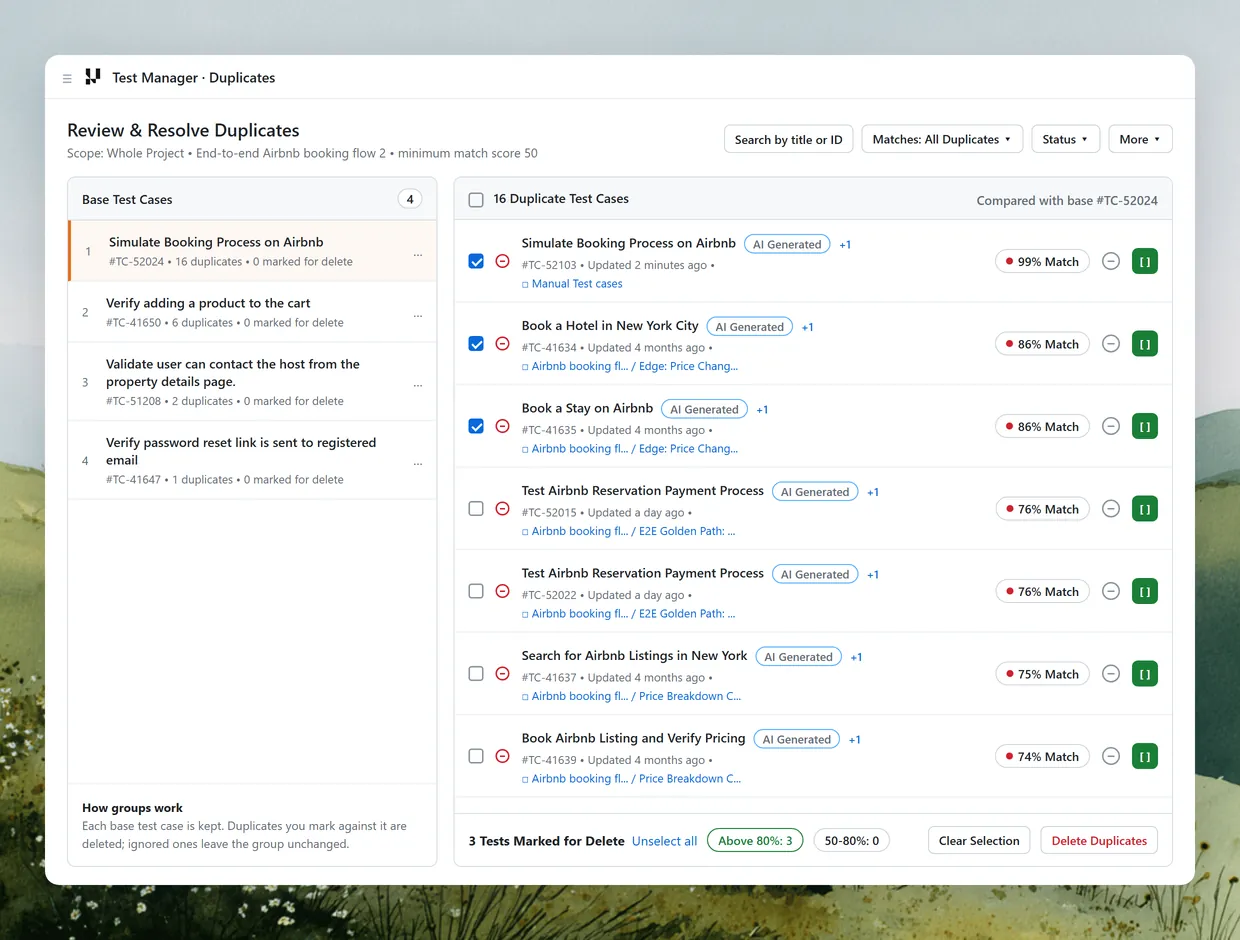The width and height of the screenshot is (1240, 940).
Task: Select base case Simulate Booking Process on Airbnb
Action: [x=252, y=251]
